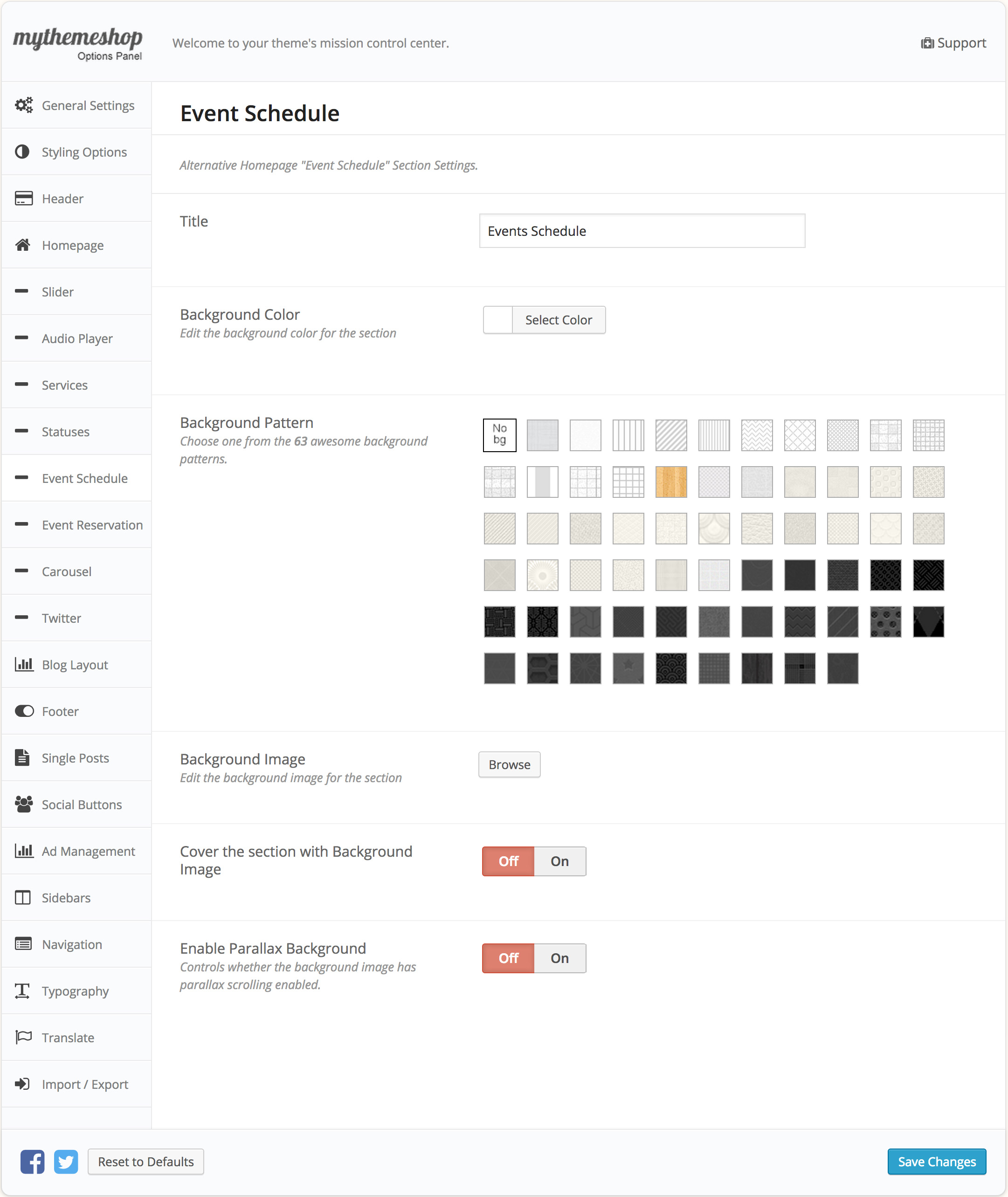Turn On Enable Parallax Background
1008x1197 pixels.
(x=559, y=958)
